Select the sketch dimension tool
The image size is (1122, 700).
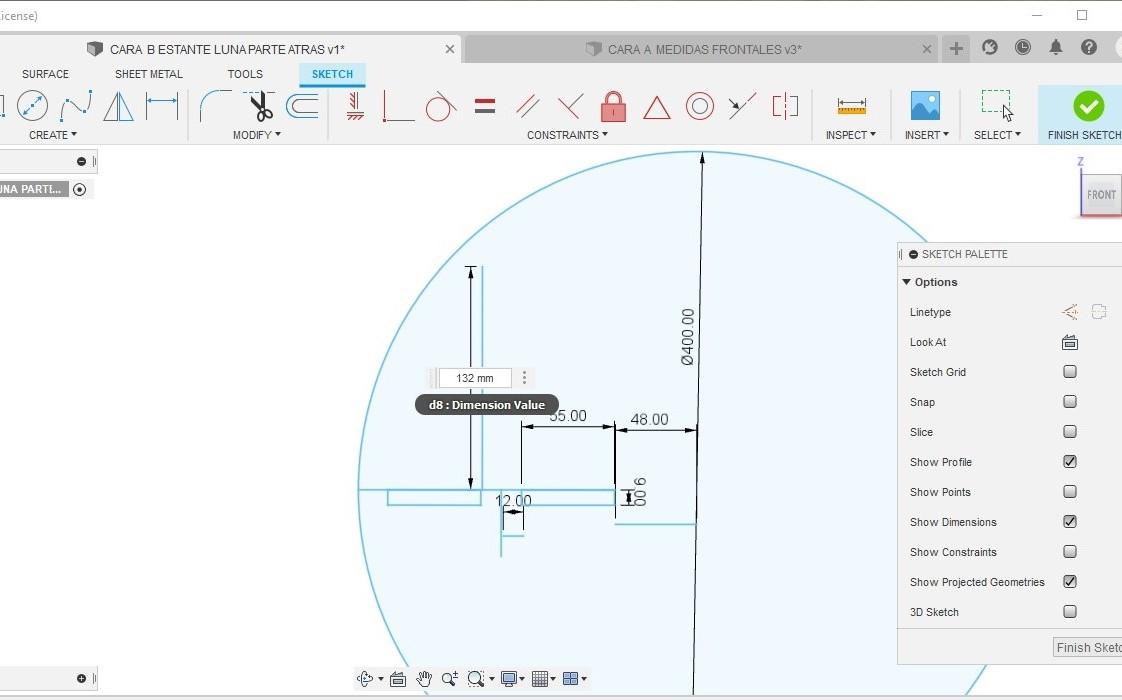pos(162,106)
